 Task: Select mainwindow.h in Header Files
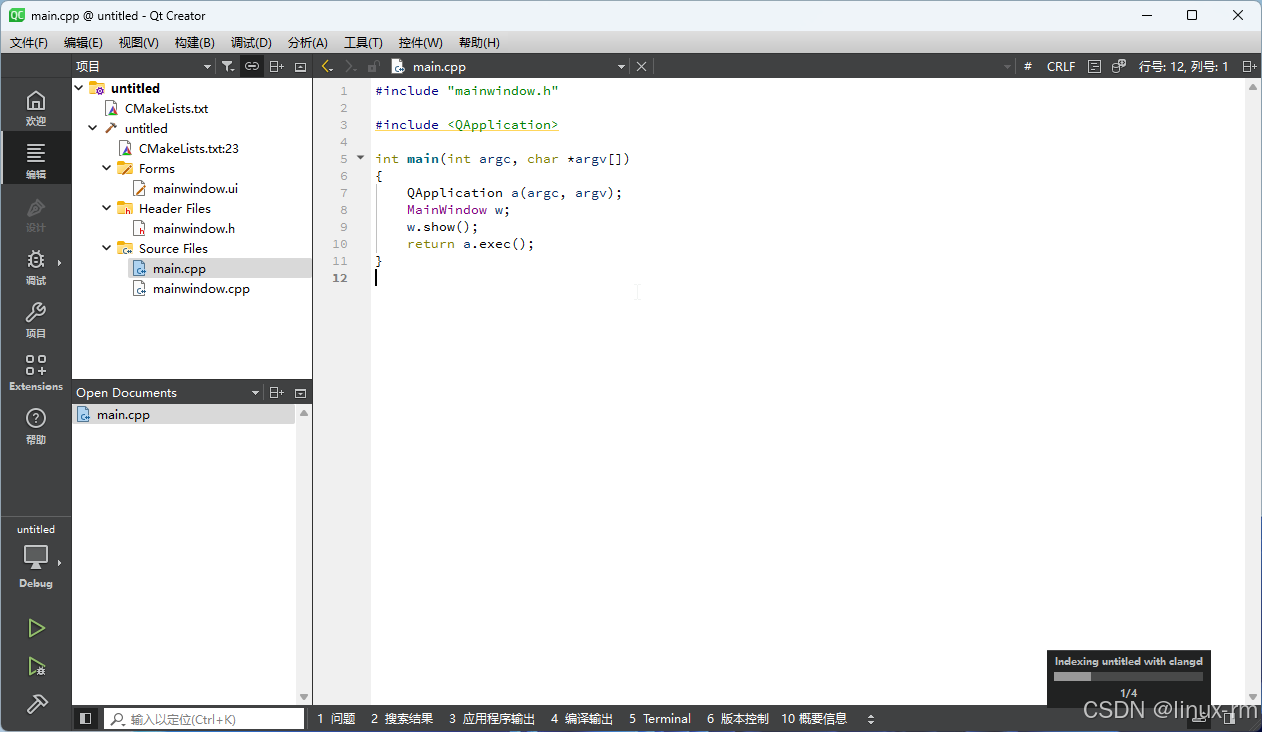tap(194, 228)
